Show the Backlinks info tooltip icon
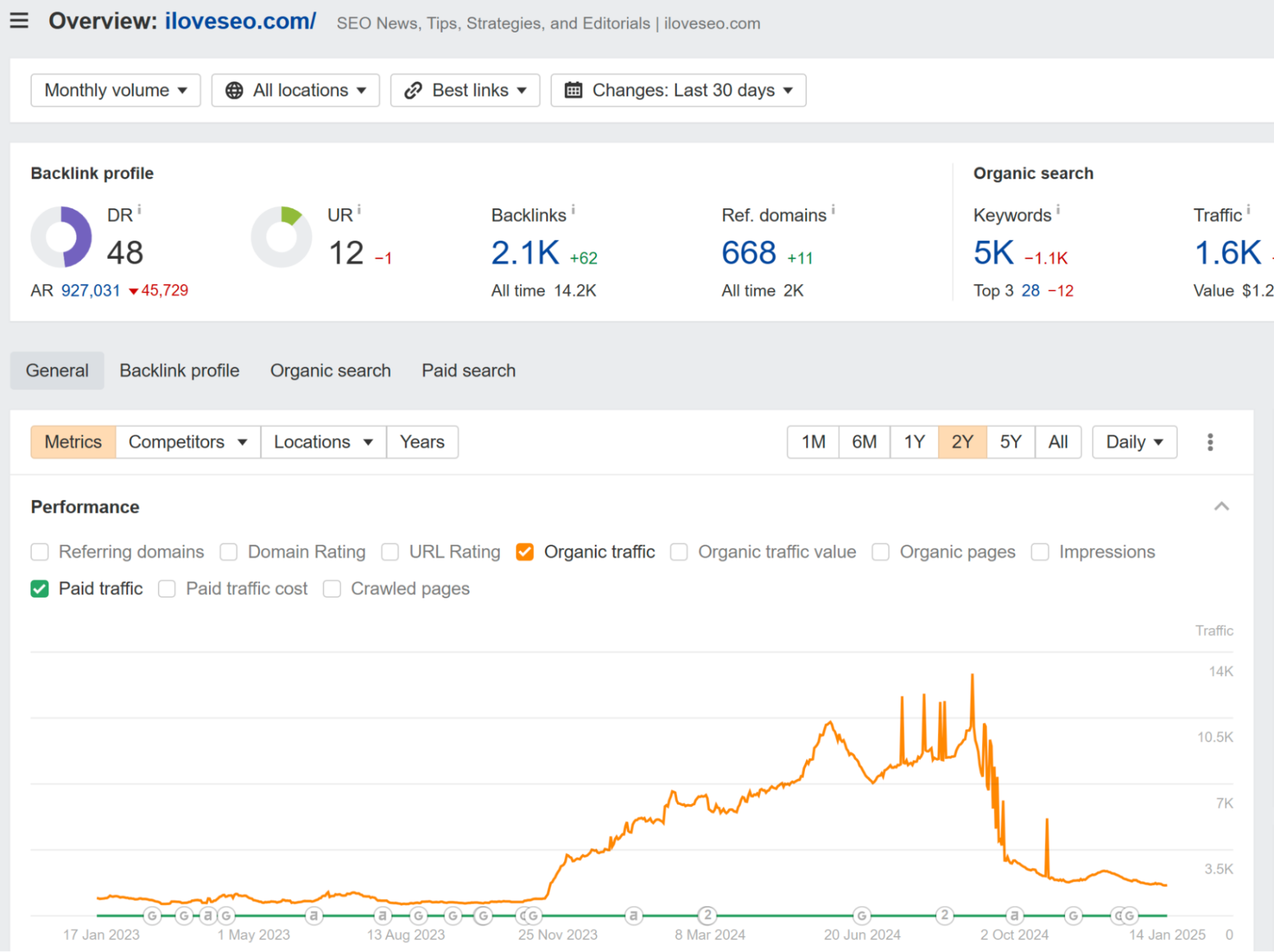This screenshot has width=1274, height=952. click(573, 210)
